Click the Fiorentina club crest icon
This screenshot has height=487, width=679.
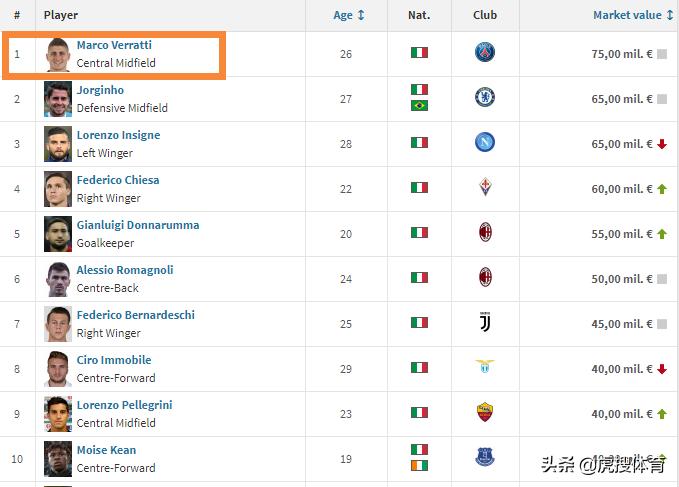485,188
